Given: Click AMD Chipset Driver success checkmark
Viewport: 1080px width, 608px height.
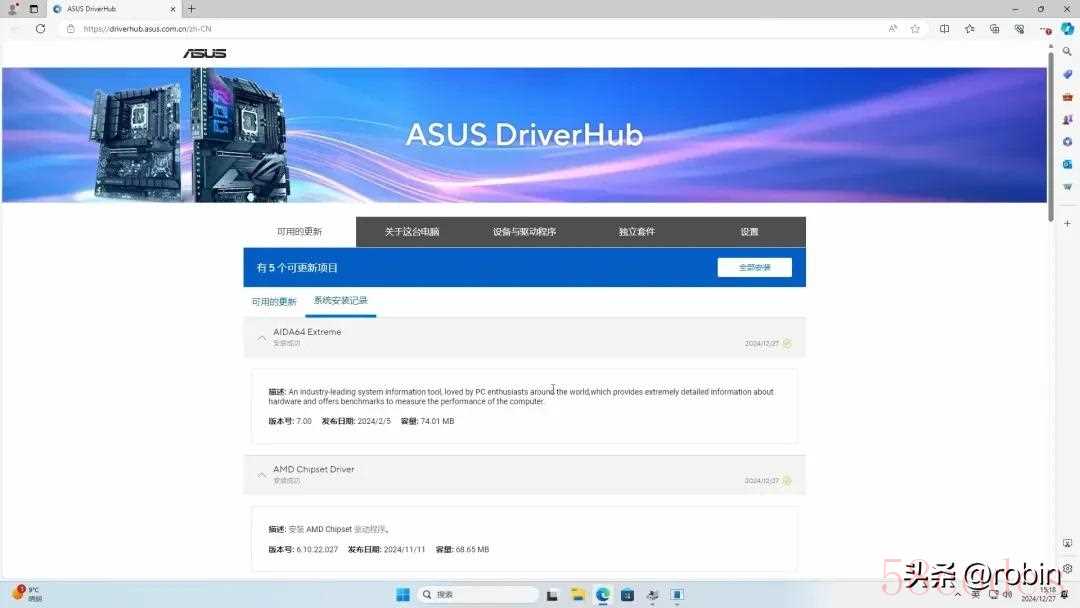Looking at the screenshot, I should (787, 481).
